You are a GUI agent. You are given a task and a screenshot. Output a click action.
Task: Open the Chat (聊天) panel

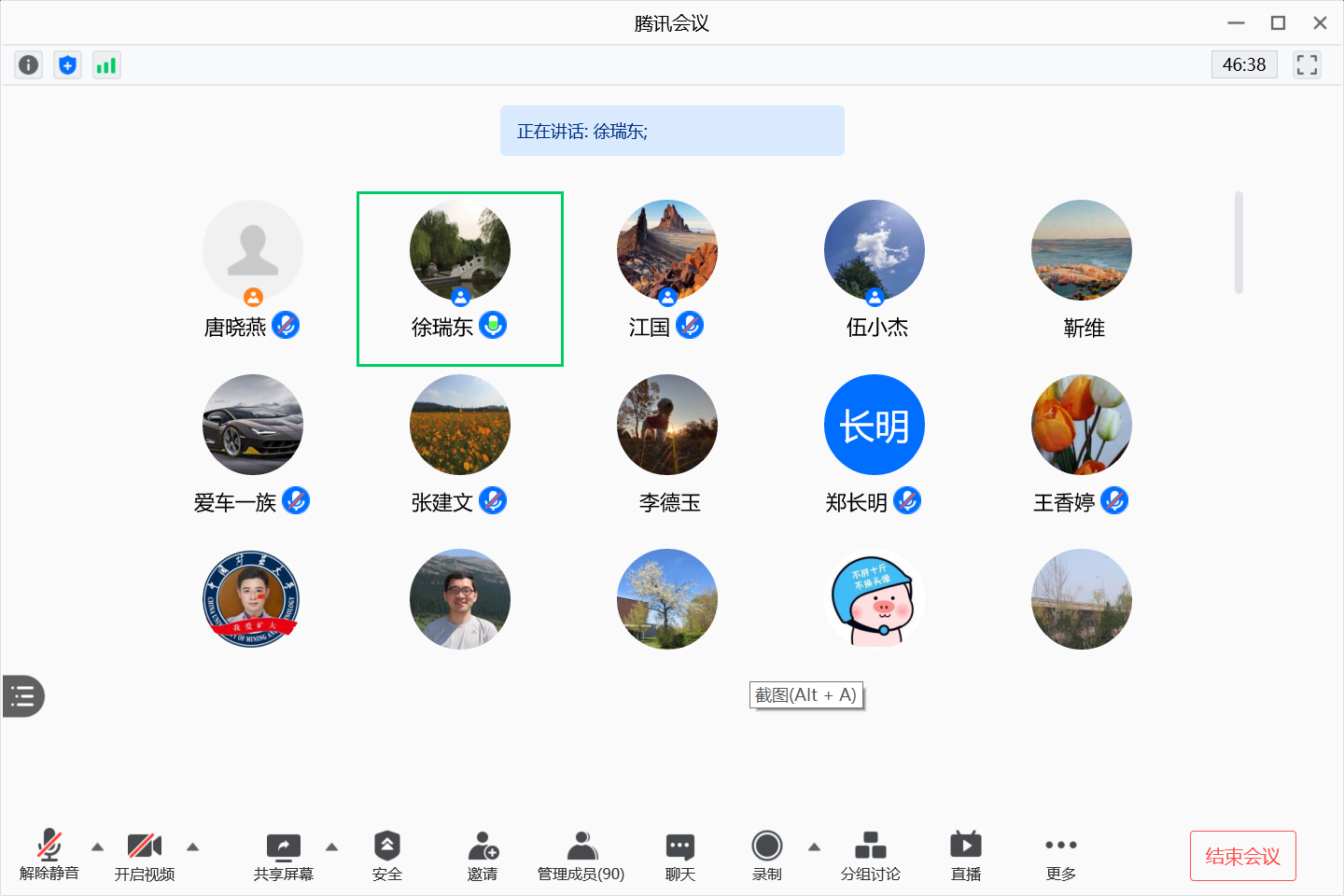[x=679, y=855]
